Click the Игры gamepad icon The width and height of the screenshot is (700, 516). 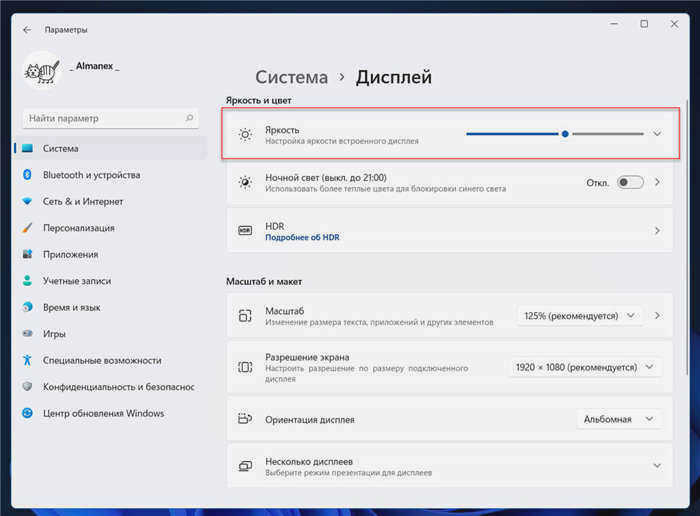27,333
